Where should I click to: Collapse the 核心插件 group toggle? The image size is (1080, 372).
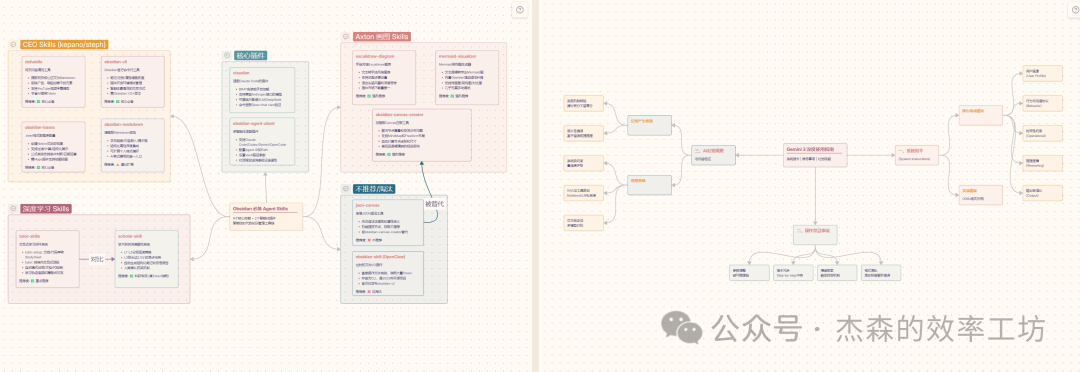(227, 55)
